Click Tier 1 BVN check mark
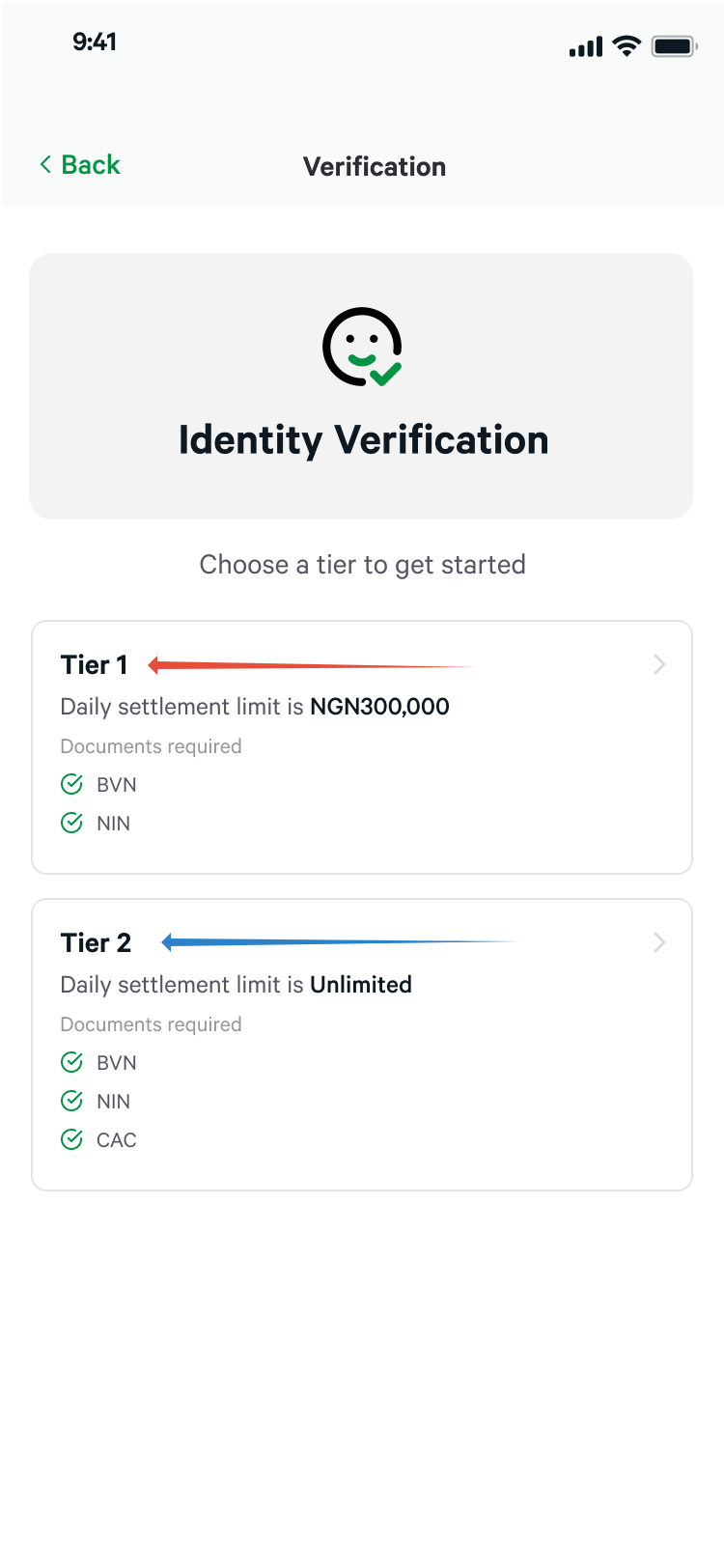This screenshot has width=724, height=1568. tap(71, 784)
